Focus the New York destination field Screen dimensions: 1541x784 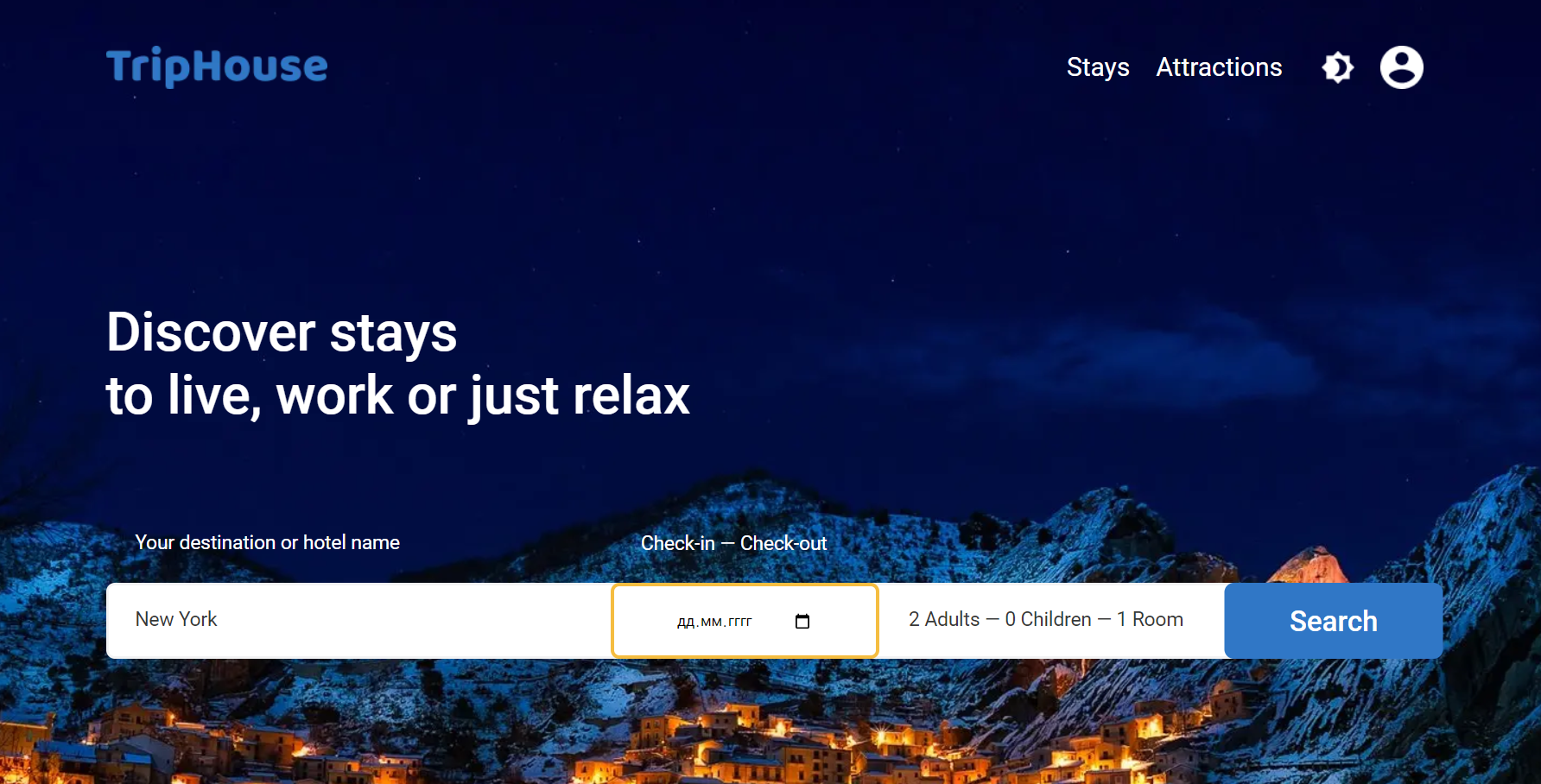point(358,620)
